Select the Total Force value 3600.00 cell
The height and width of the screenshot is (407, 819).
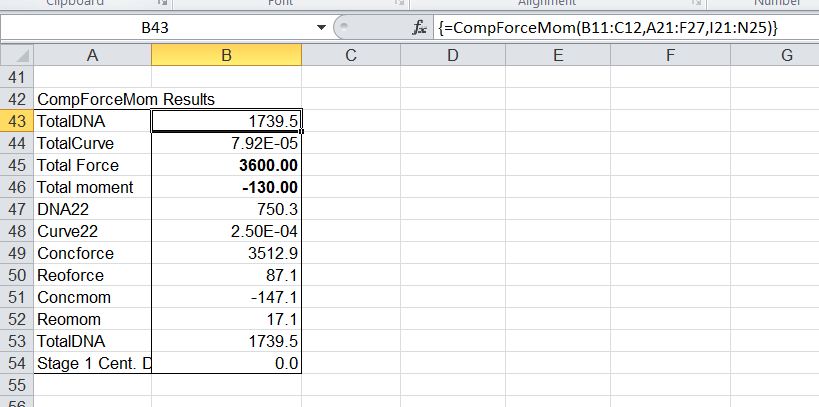pyautogui.click(x=226, y=165)
